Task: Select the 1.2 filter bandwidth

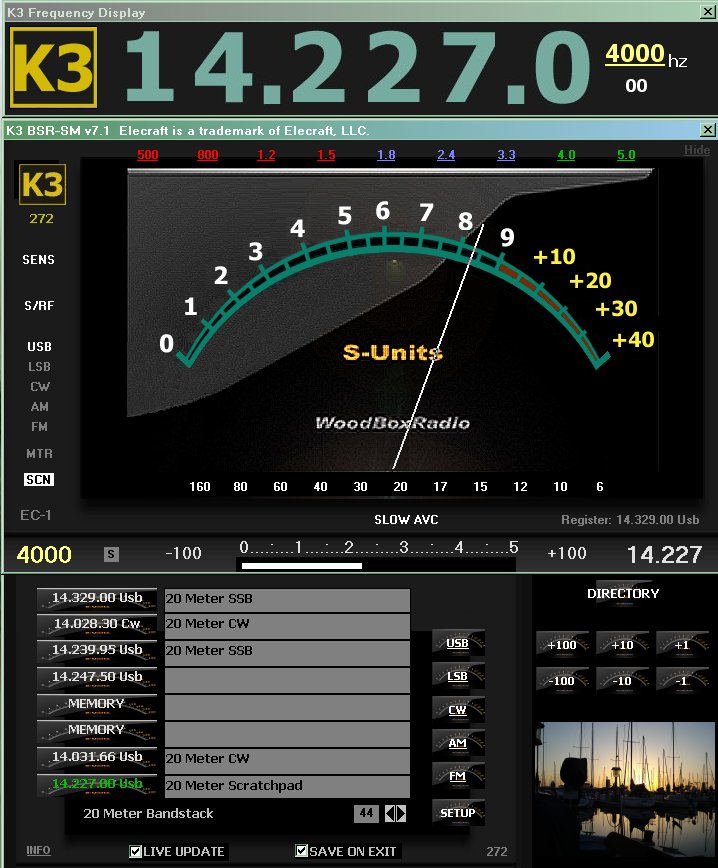Action: pyautogui.click(x=266, y=155)
